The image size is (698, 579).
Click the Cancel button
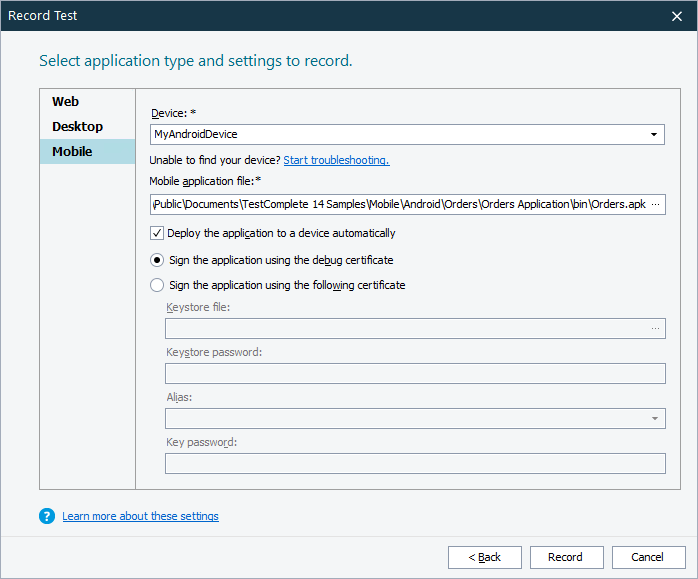[646, 557]
